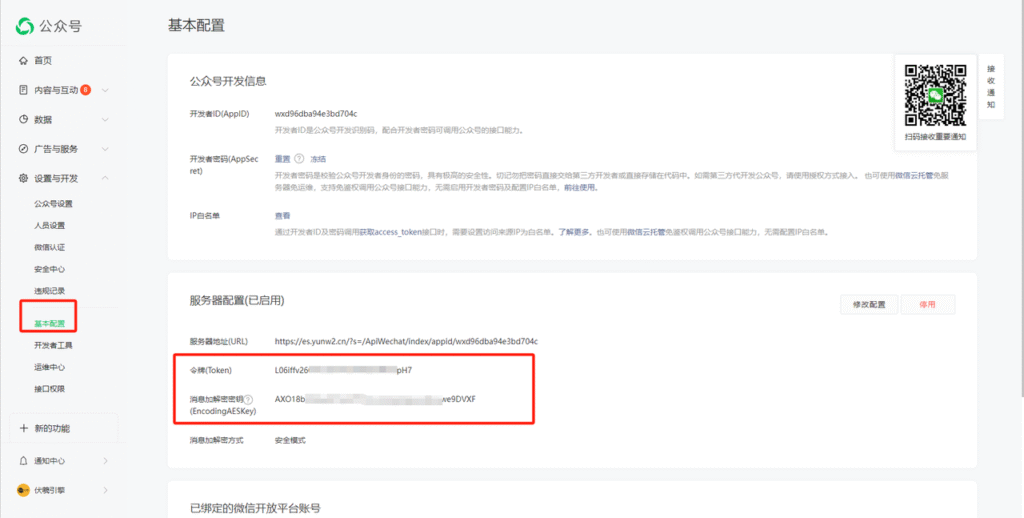The height and width of the screenshot is (518, 1024).
Task: Click the 伏鹤引擎 account avatar
Action: pyautogui.click(x=24, y=490)
